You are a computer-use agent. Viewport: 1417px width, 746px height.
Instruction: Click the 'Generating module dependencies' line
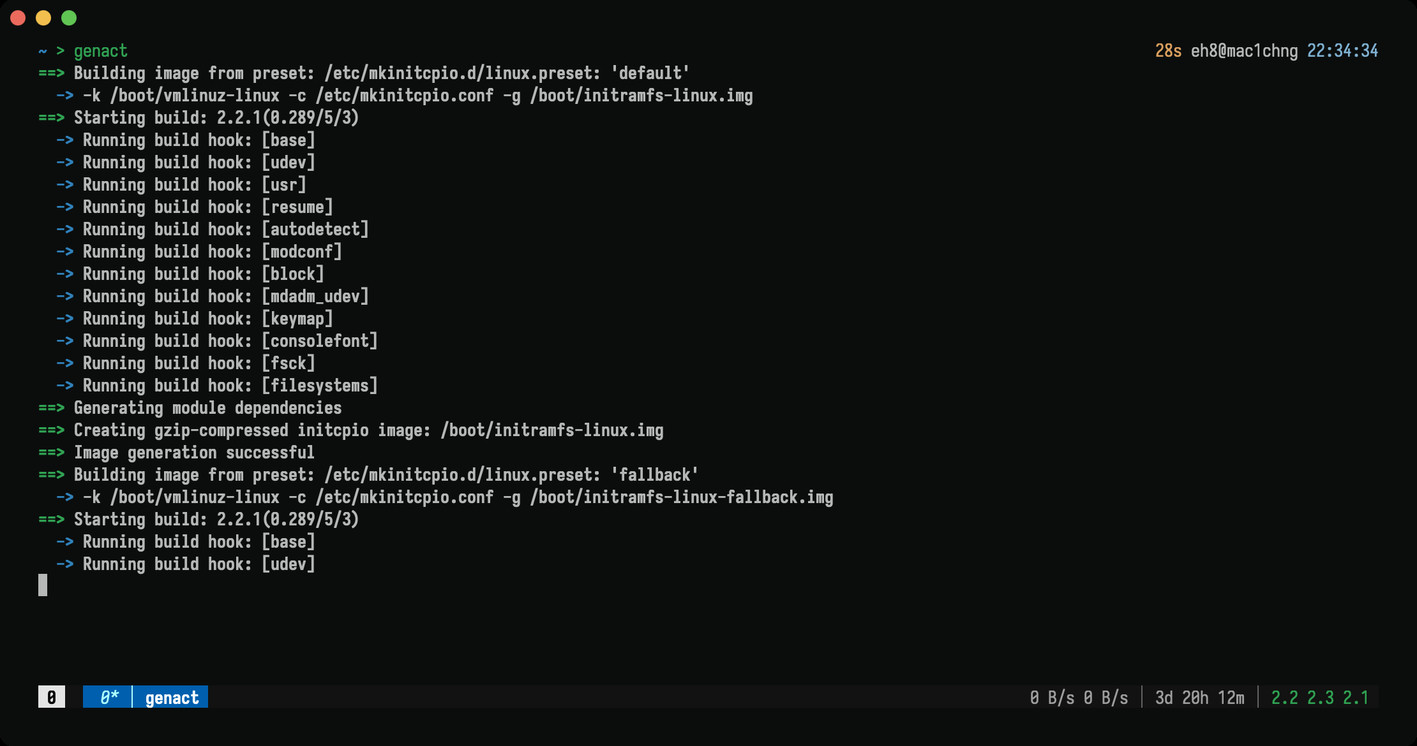190,408
